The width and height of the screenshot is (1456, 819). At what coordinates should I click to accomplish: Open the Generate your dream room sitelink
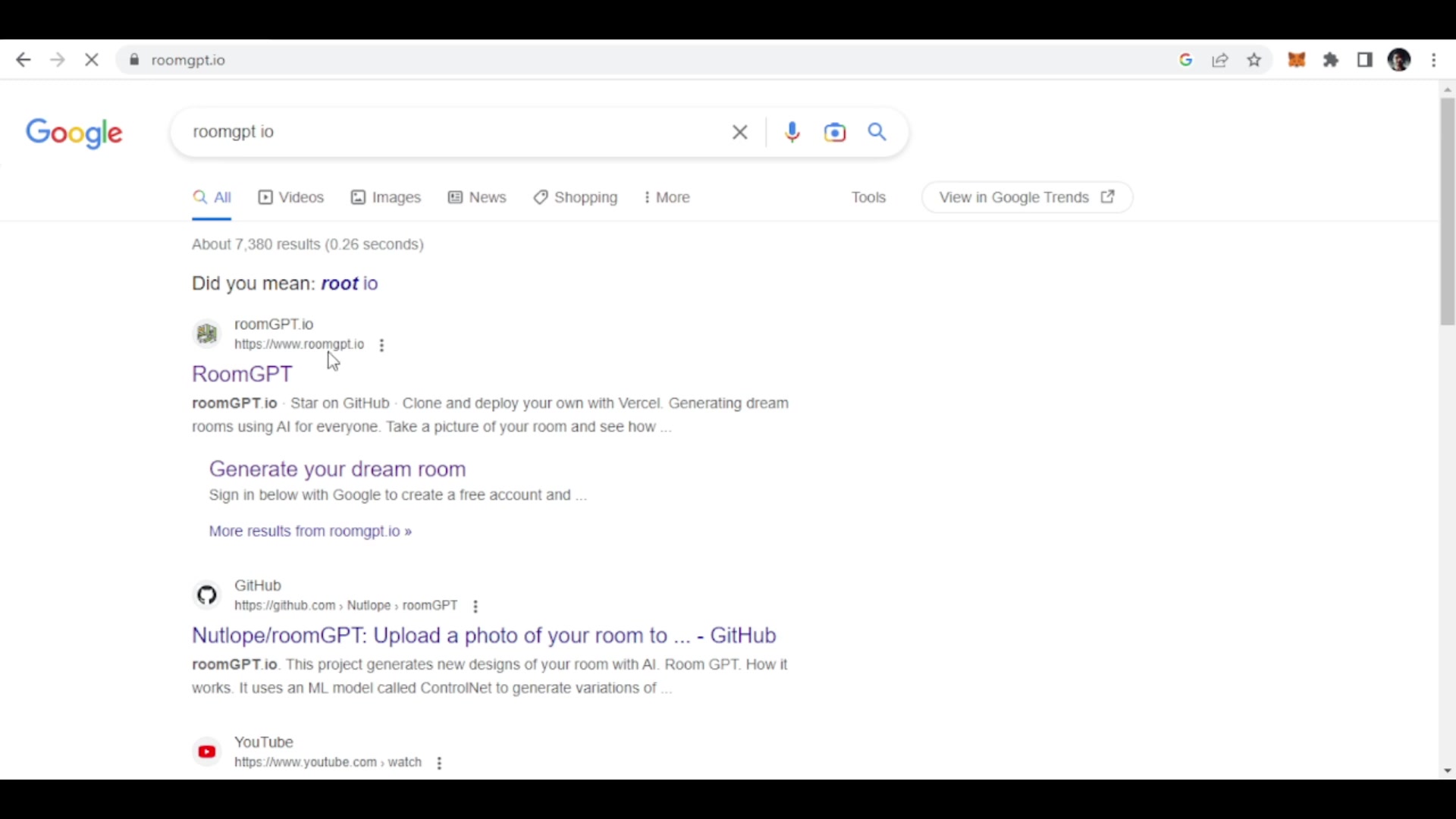337,469
